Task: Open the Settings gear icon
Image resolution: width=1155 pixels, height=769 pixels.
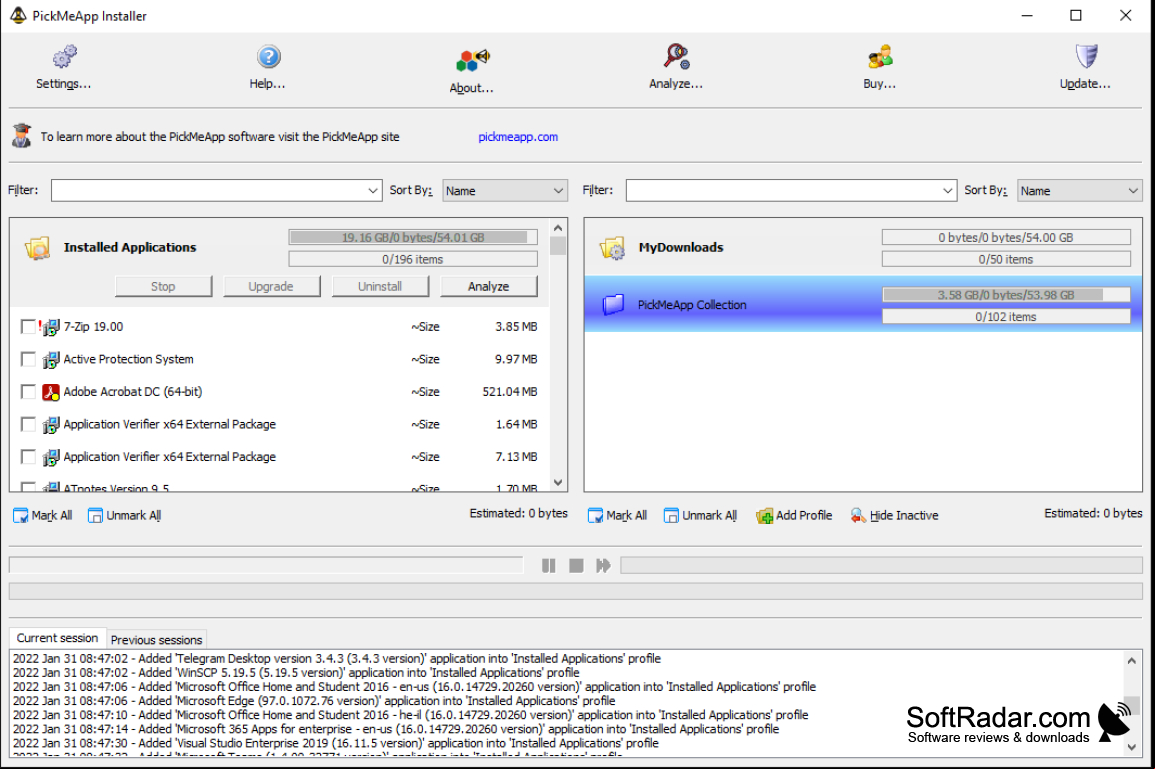Action: click(64, 57)
